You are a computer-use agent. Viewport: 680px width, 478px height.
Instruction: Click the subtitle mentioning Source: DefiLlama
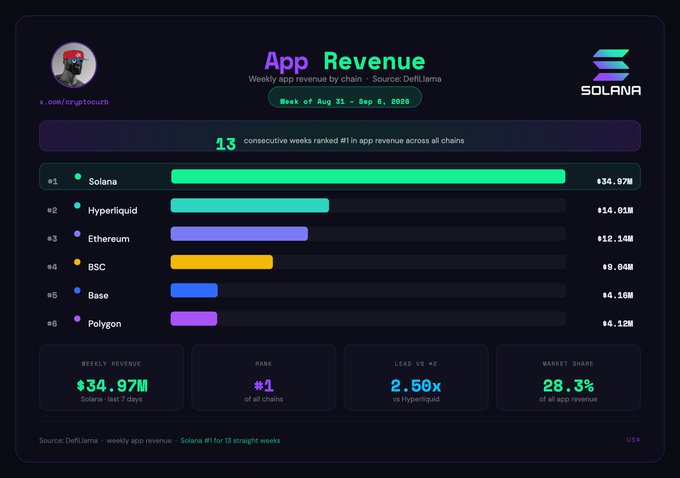[345, 79]
